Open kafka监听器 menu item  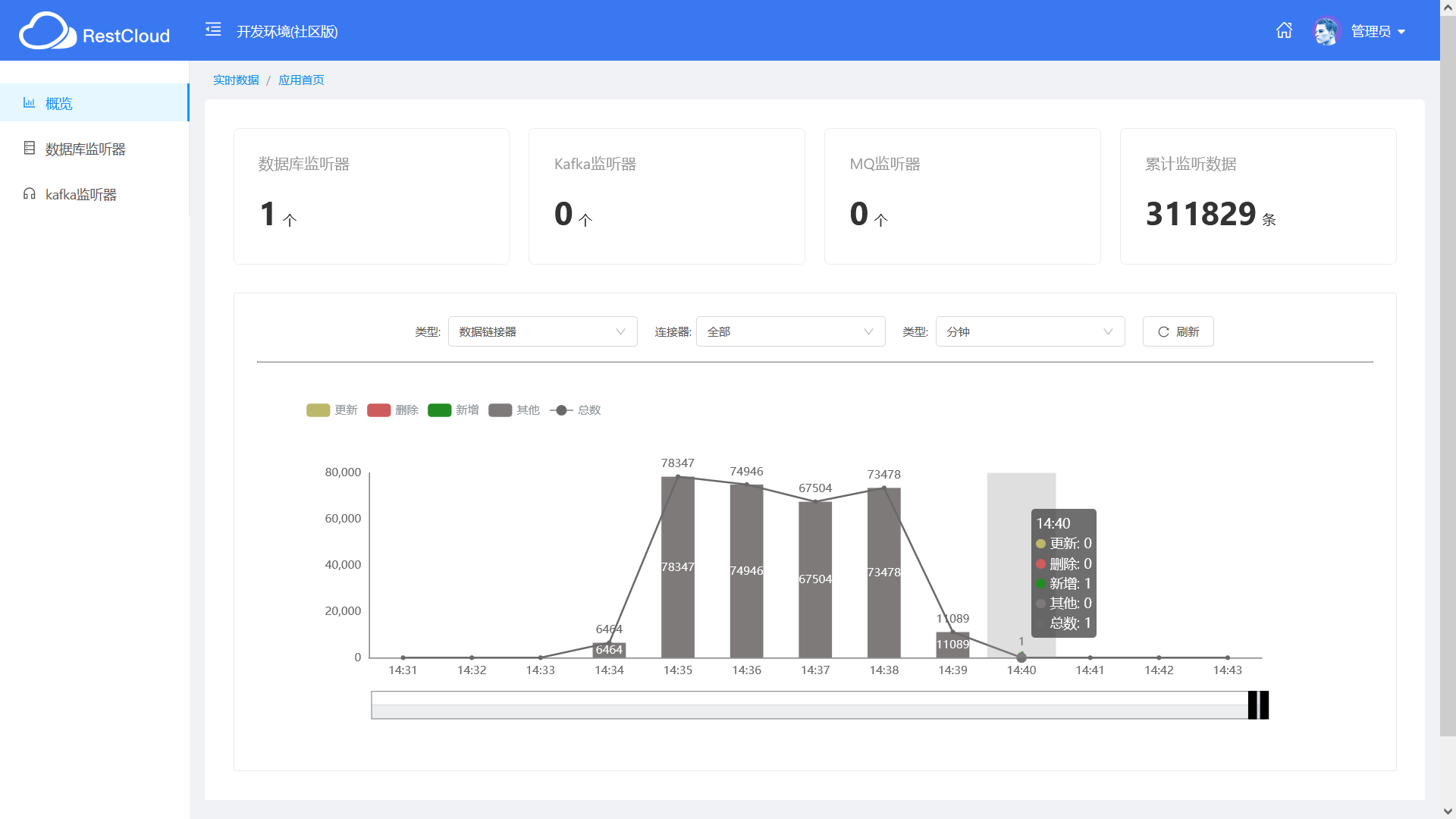click(x=81, y=195)
